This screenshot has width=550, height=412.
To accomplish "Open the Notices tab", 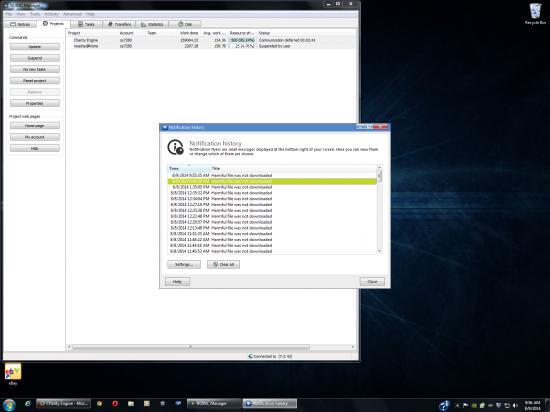I will click(20, 24).
